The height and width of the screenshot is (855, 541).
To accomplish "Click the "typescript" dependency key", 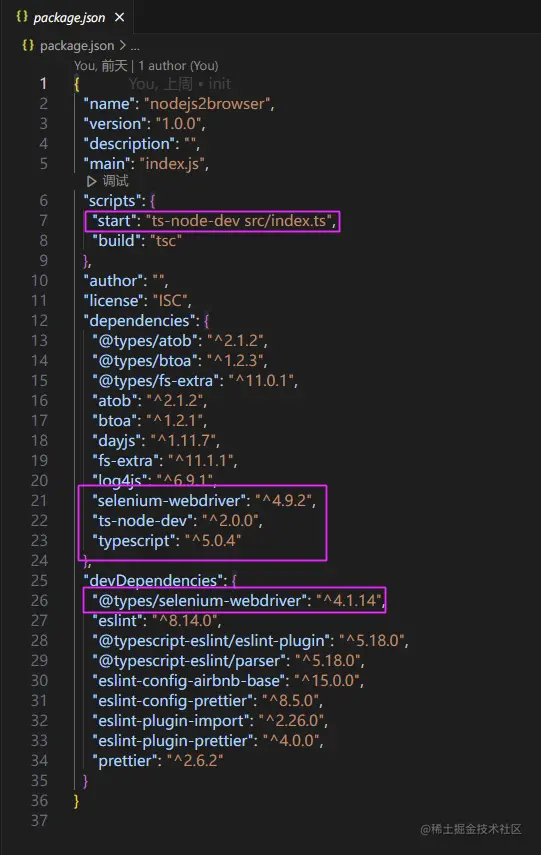I will [134, 541].
